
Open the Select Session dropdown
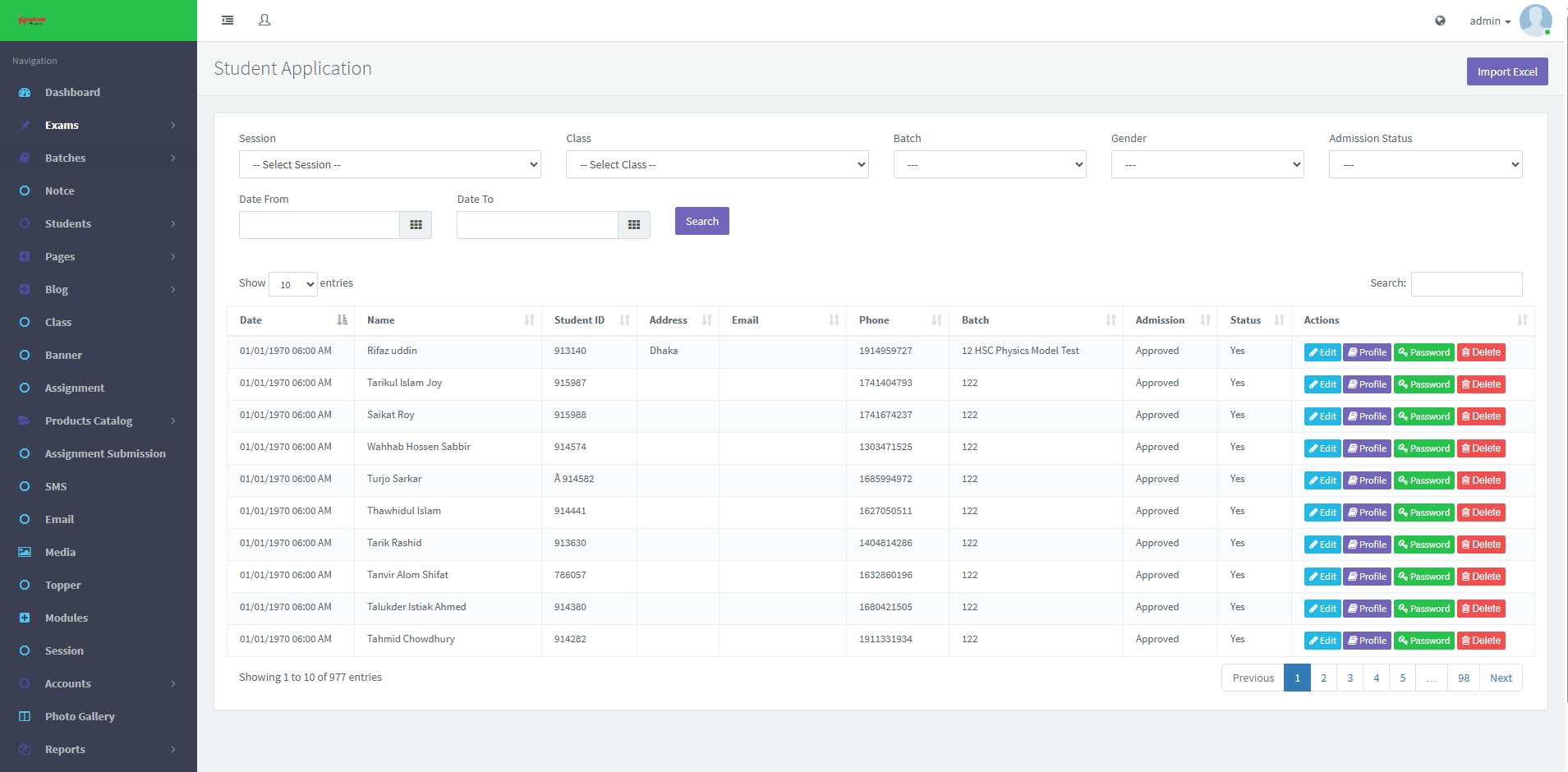click(389, 164)
